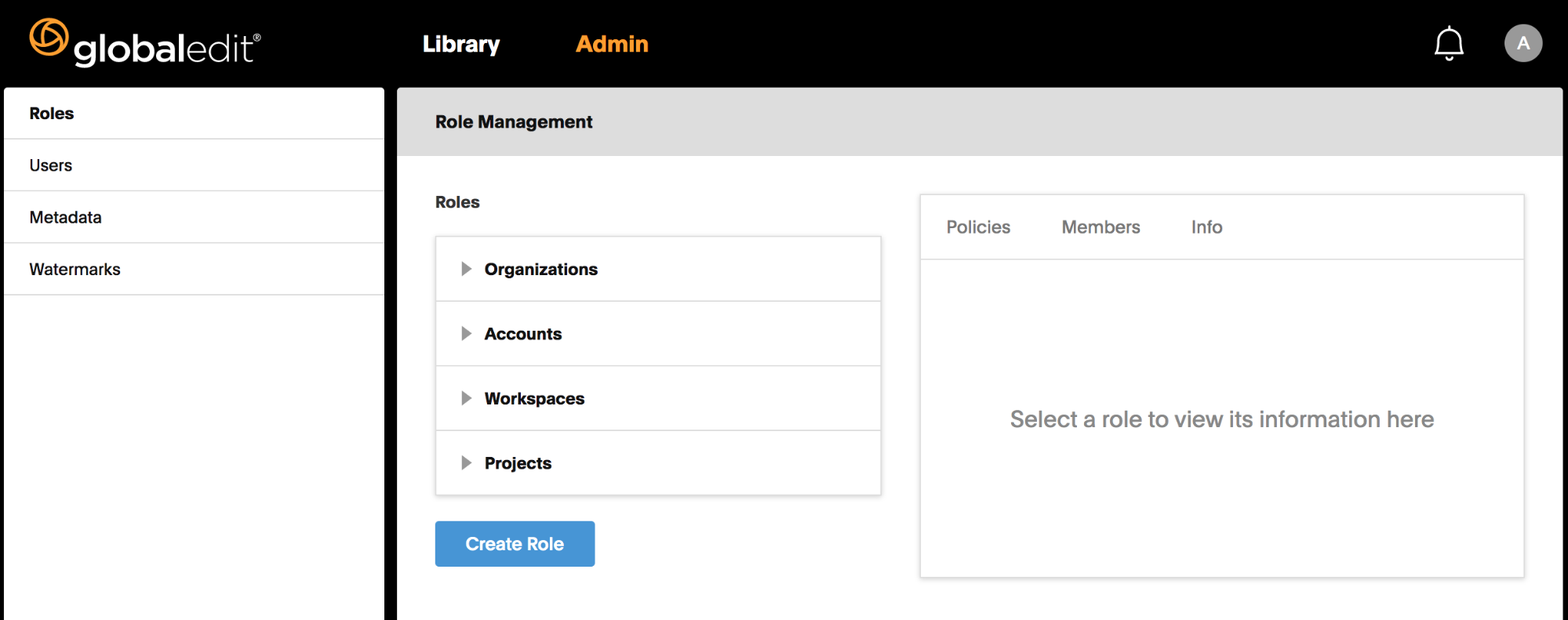Open Users in the sidebar

194,165
